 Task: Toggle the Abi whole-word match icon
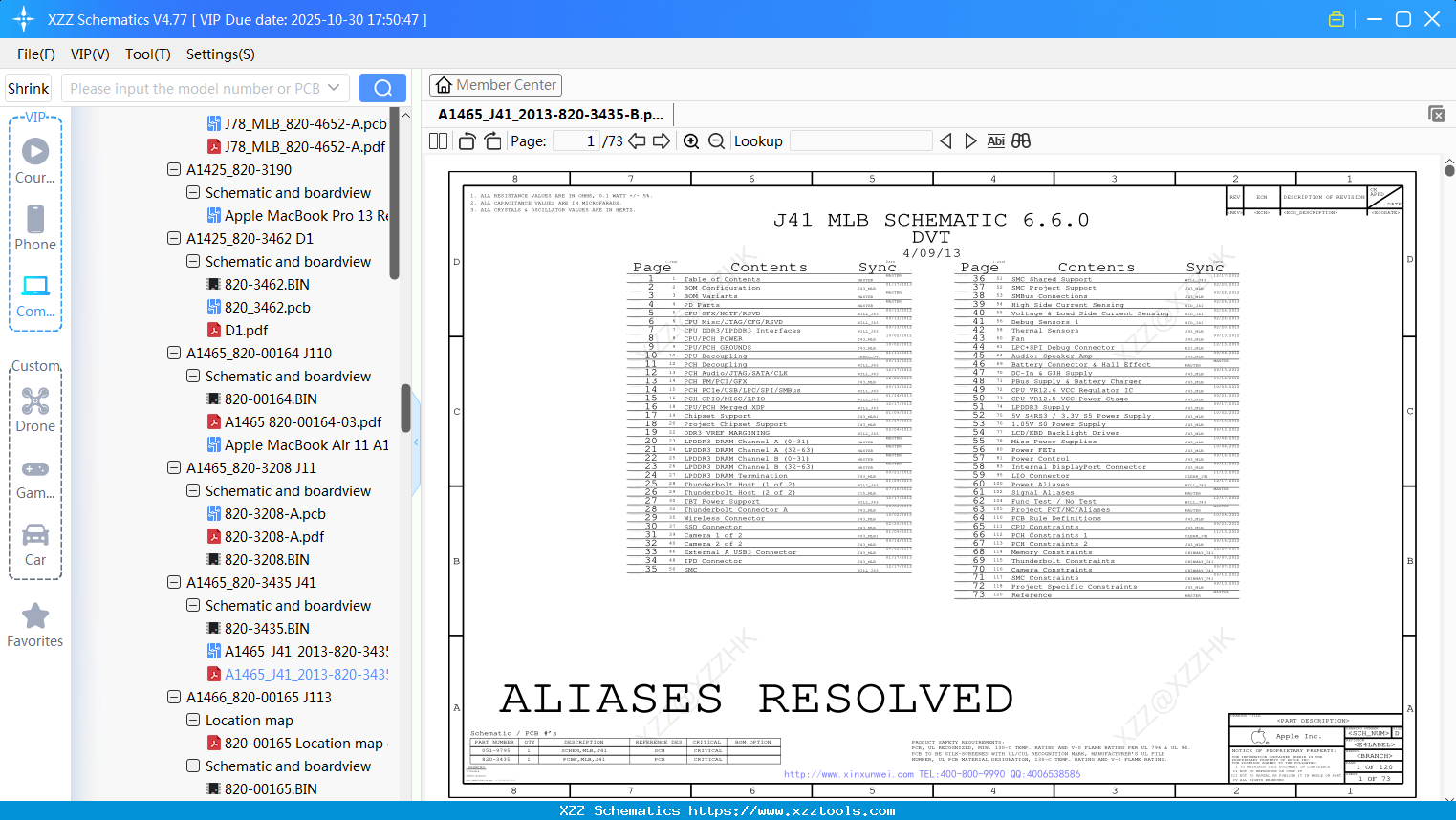coord(995,141)
